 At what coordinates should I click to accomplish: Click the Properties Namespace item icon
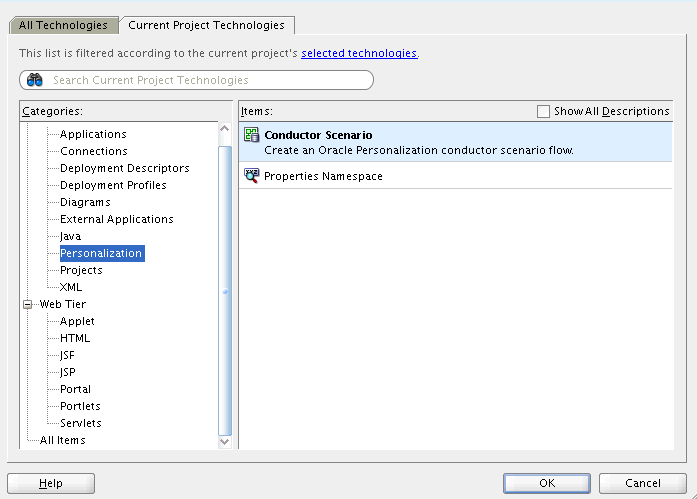pyautogui.click(x=252, y=176)
